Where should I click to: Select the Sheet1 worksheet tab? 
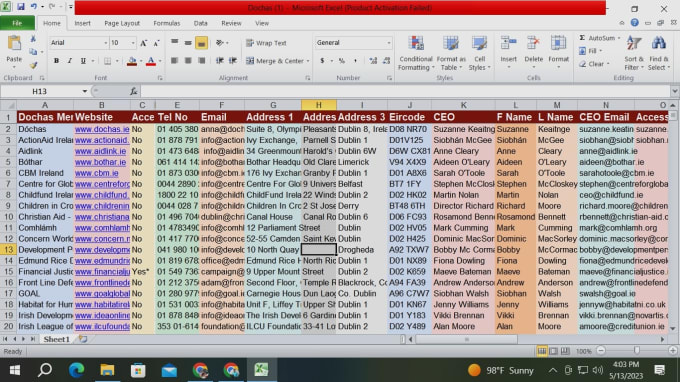[56, 339]
